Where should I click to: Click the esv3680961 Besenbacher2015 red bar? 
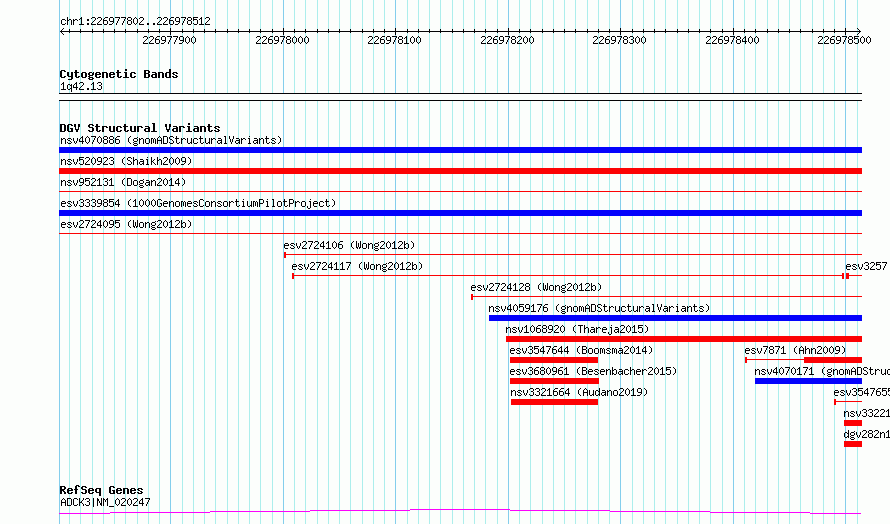[x=555, y=381]
